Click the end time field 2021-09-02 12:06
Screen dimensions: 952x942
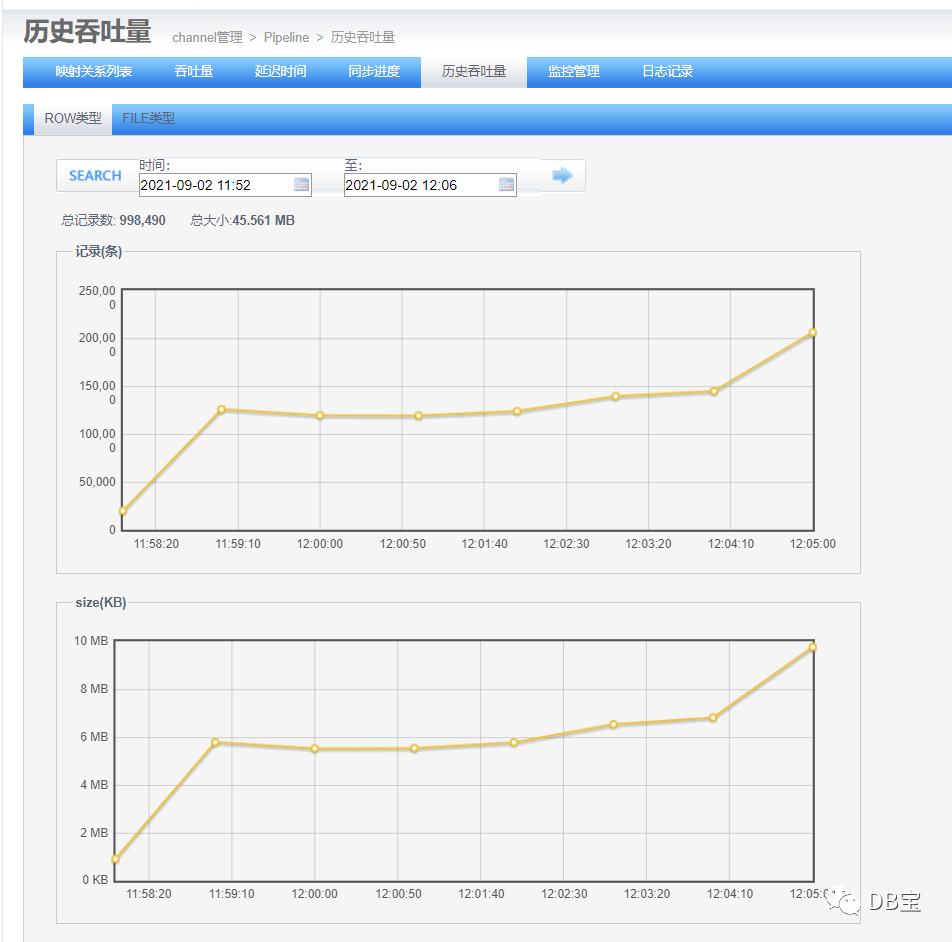point(430,185)
